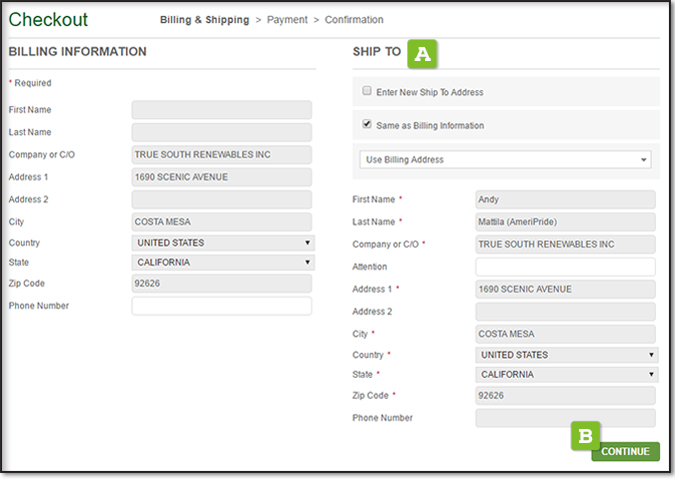Click the shipping Last Name field
675x480 pixels.
click(565, 222)
